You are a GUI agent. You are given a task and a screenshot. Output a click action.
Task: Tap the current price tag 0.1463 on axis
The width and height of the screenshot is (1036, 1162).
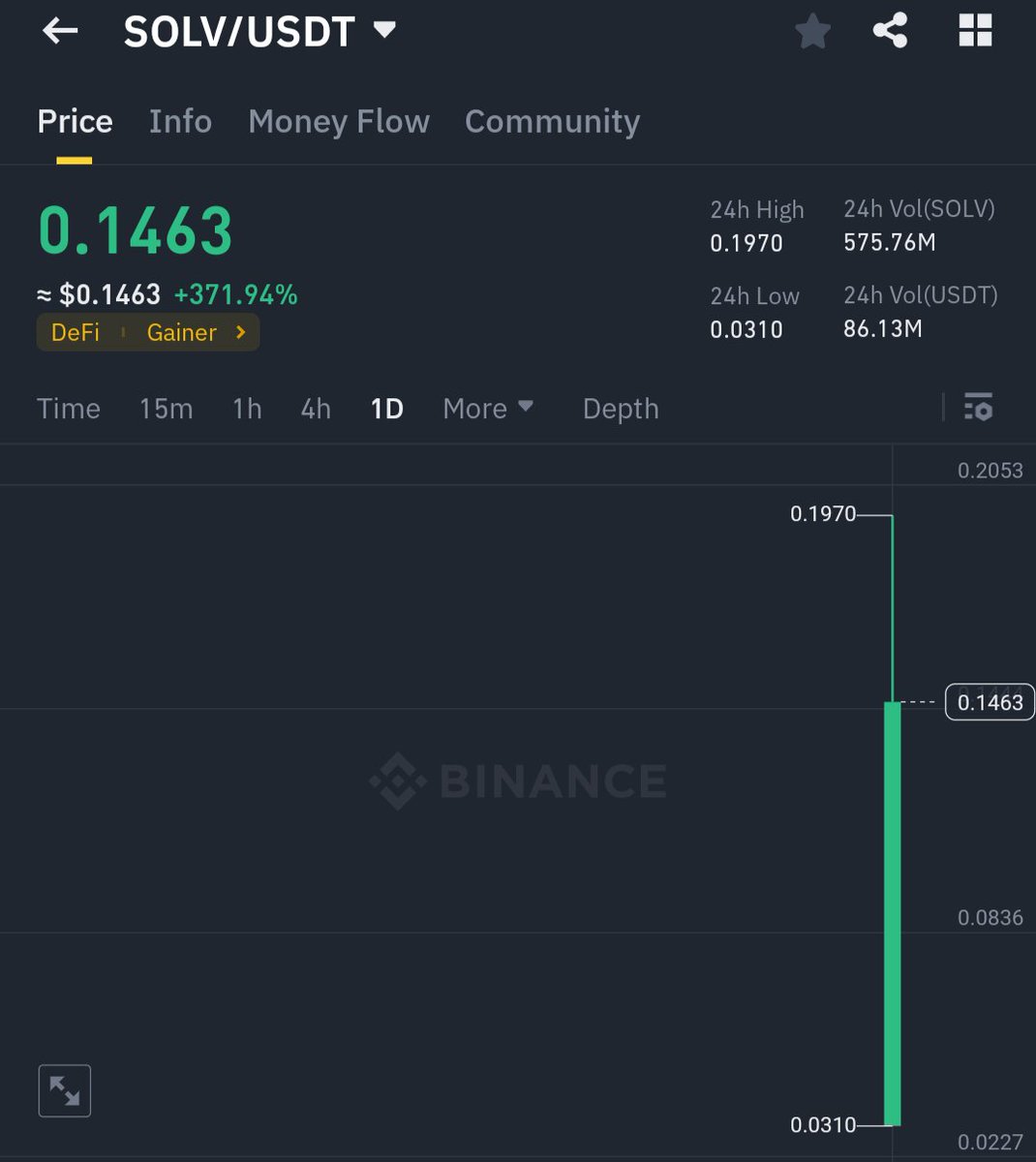(x=990, y=702)
